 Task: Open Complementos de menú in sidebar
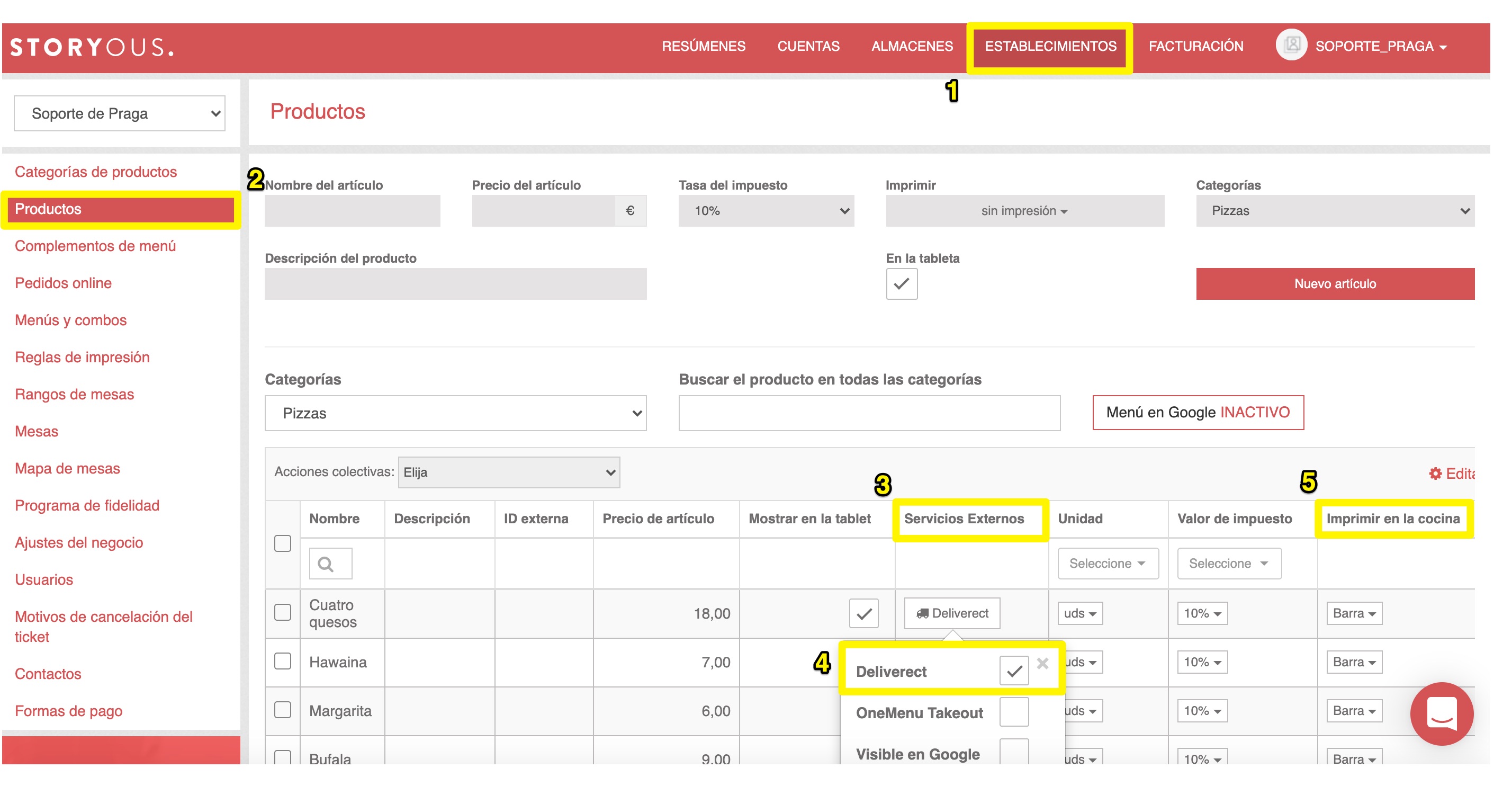pos(95,246)
